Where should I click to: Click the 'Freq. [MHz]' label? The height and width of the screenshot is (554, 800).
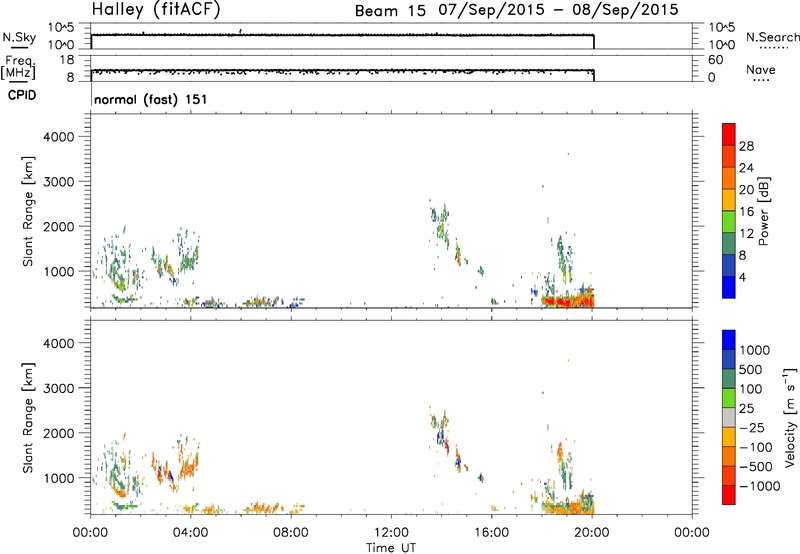coord(19,67)
